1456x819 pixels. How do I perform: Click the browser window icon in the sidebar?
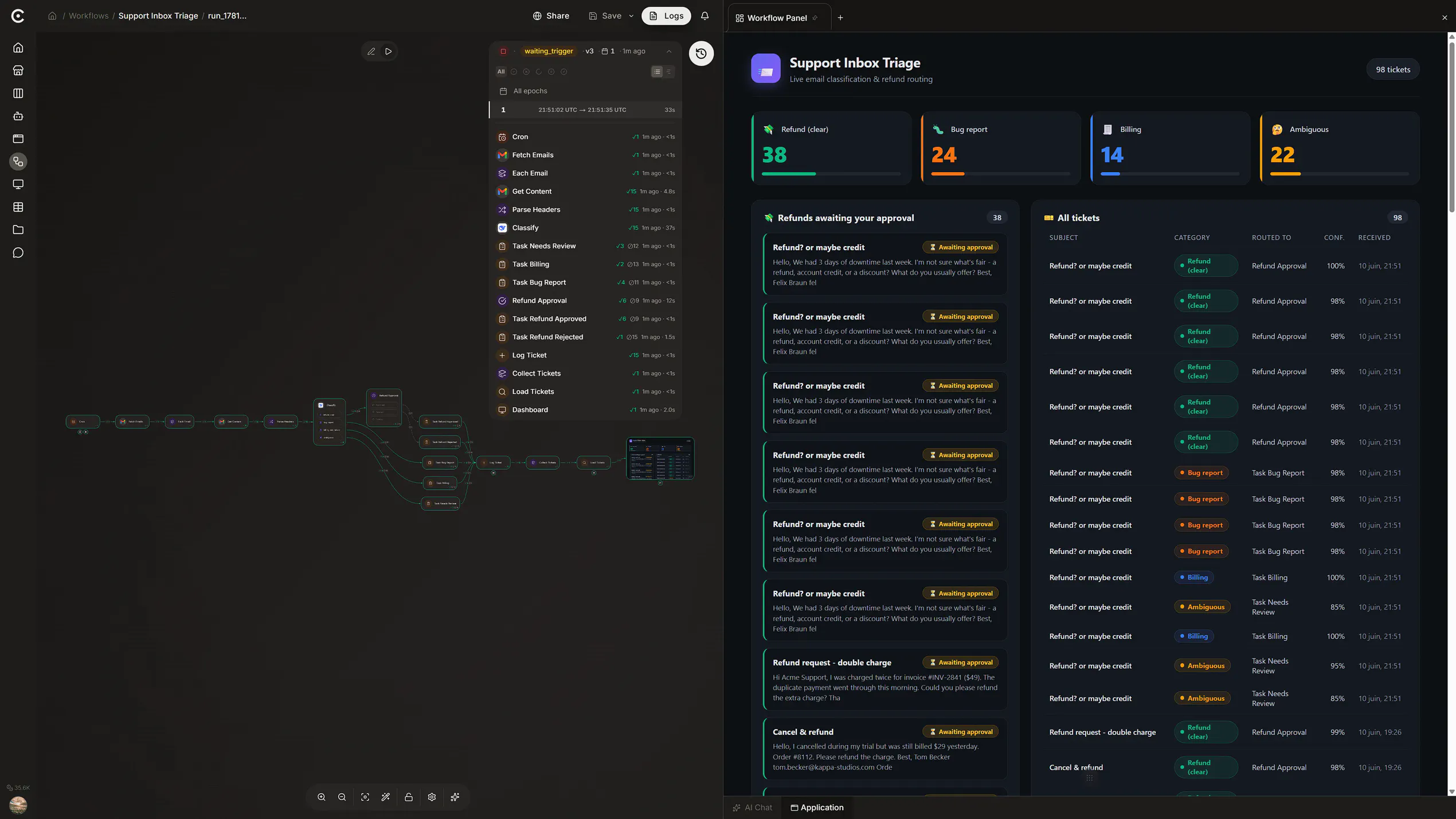[18, 139]
